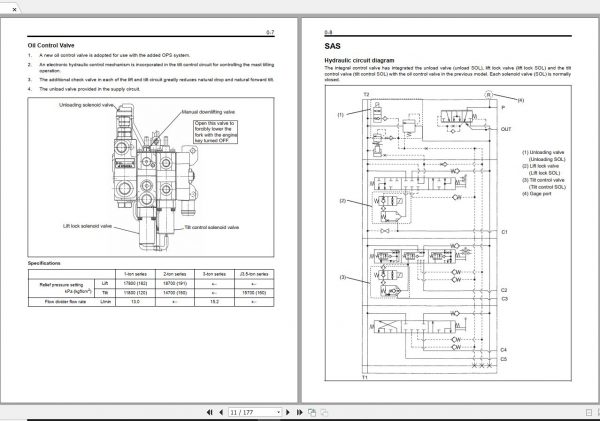Click the 'SAS' heading on the right page
600x421 pixels.
click(332, 46)
